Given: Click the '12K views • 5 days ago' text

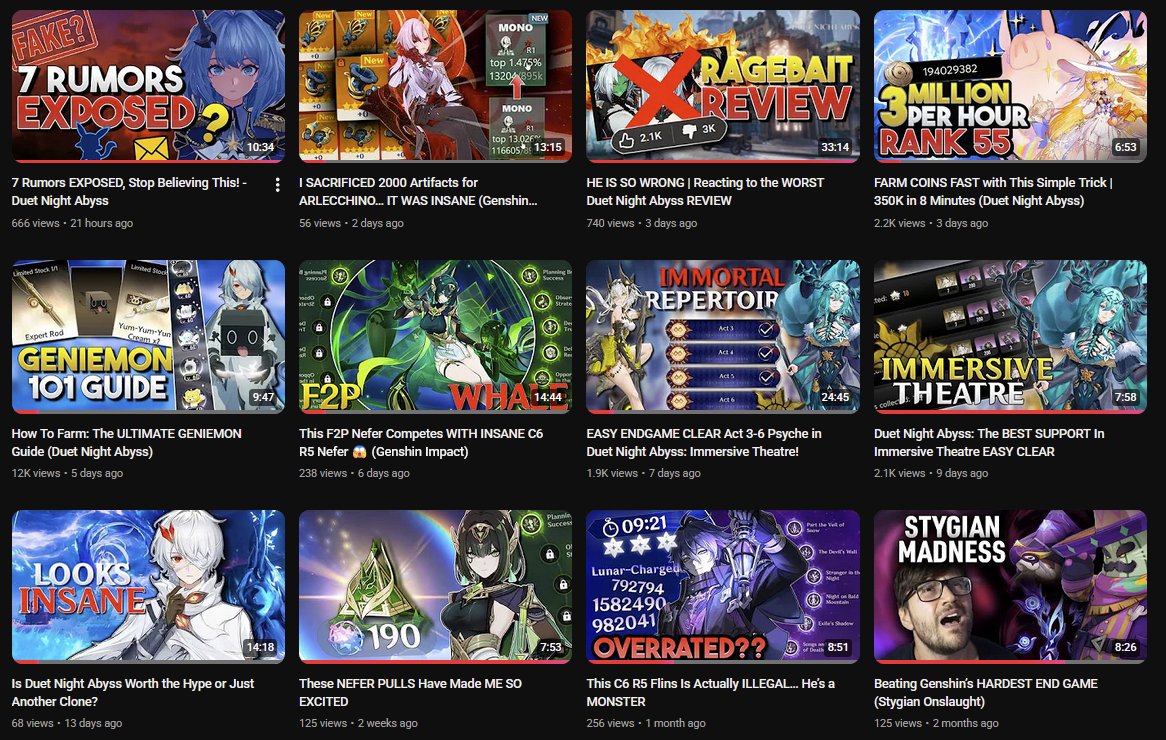Looking at the screenshot, I should [67, 472].
